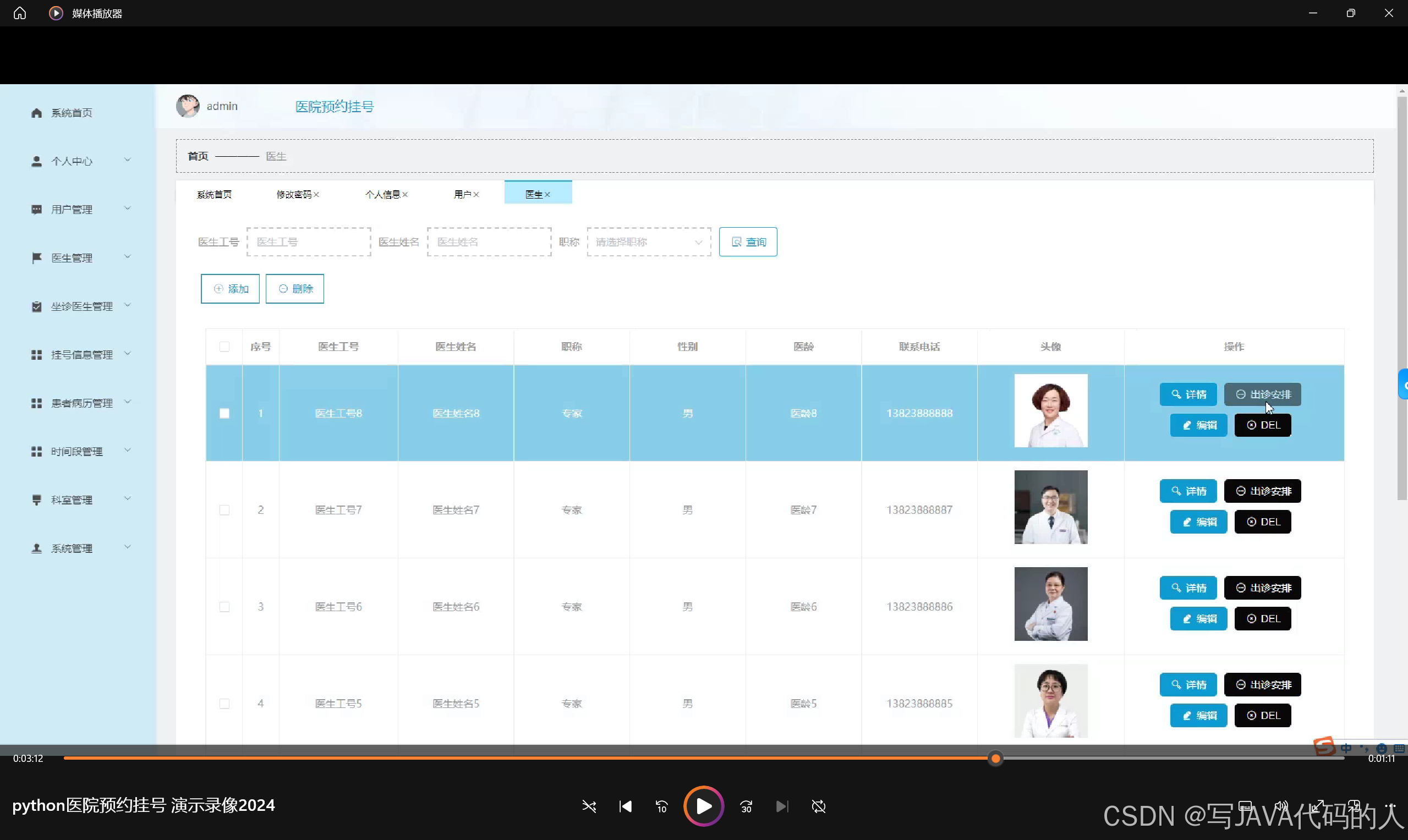Image resolution: width=1408 pixels, height=840 pixels.
Task: Switch to the 用户 tab
Action: click(x=462, y=194)
